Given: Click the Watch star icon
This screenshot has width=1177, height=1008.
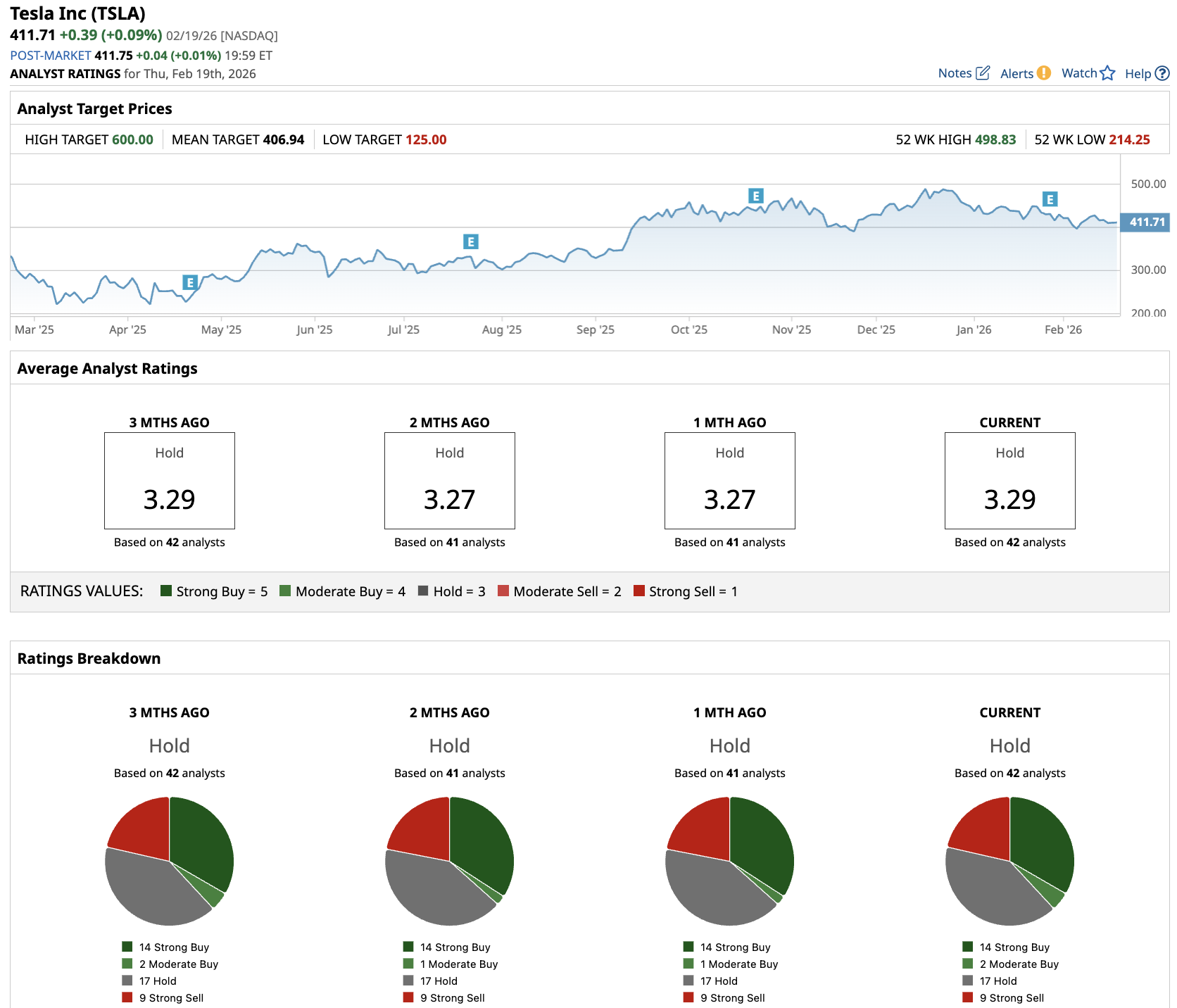Looking at the screenshot, I should (1107, 73).
